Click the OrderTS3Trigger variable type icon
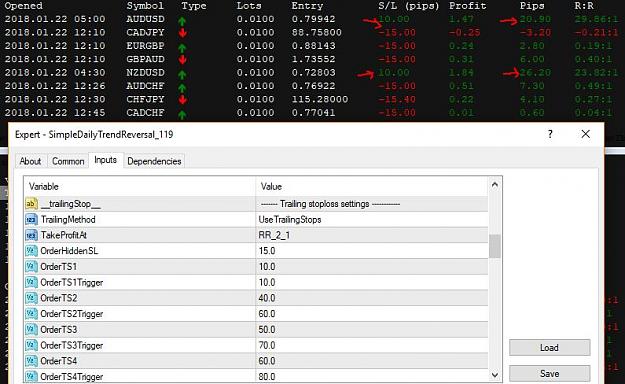The image size is (625, 384). click(x=31, y=345)
